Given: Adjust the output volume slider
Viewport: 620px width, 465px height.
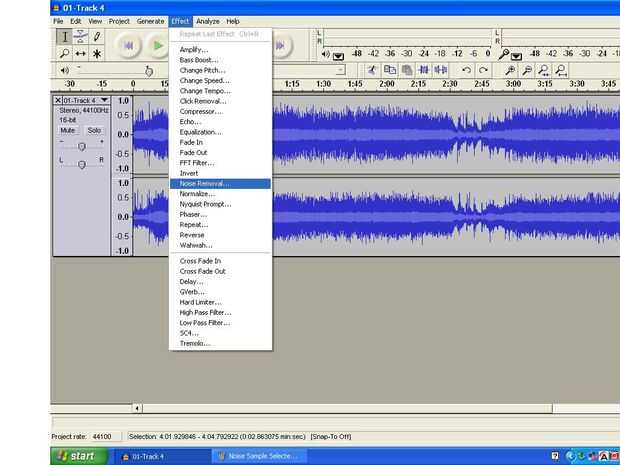Looking at the screenshot, I should coord(149,71).
